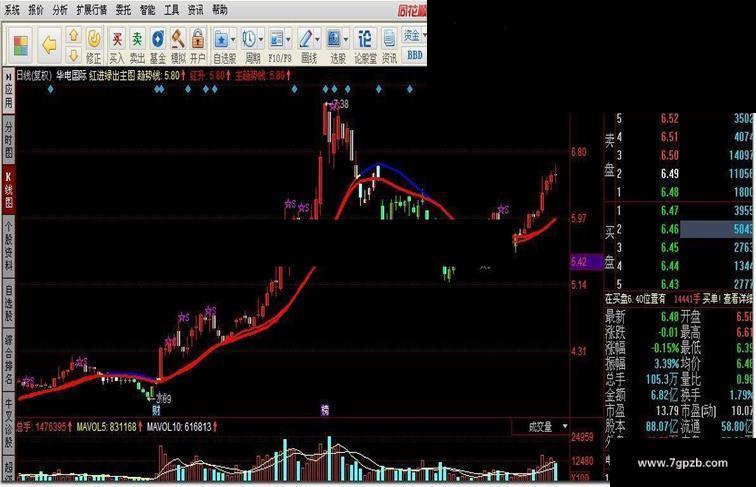Click the purple 榜 marker below the chart
Image resolution: width=756 pixels, height=487 pixels.
[325, 410]
